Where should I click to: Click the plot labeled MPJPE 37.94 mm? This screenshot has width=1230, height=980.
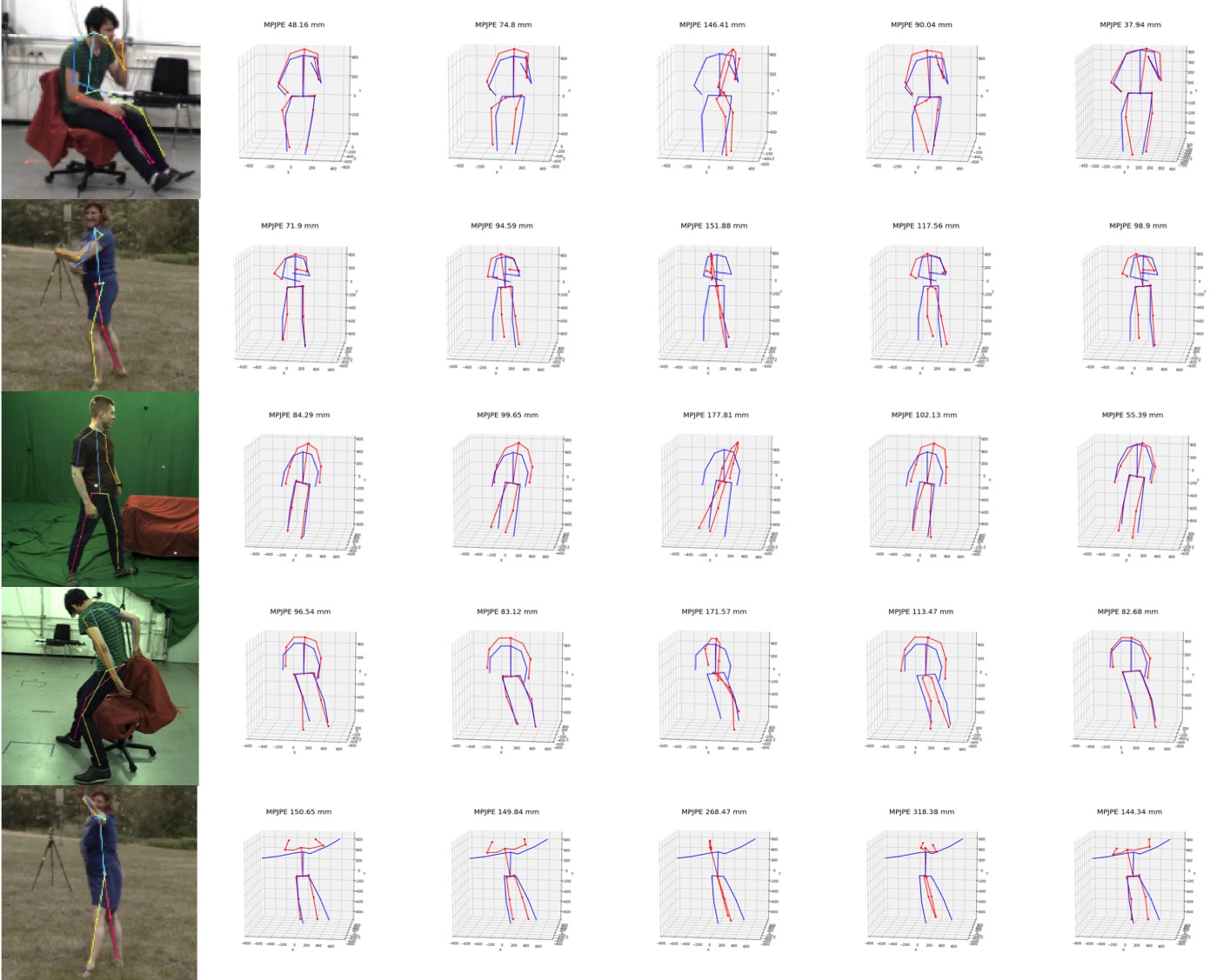click(1133, 98)
